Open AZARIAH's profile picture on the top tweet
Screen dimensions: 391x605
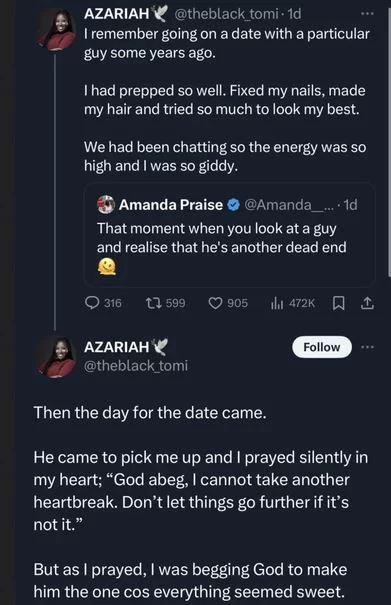57,30
